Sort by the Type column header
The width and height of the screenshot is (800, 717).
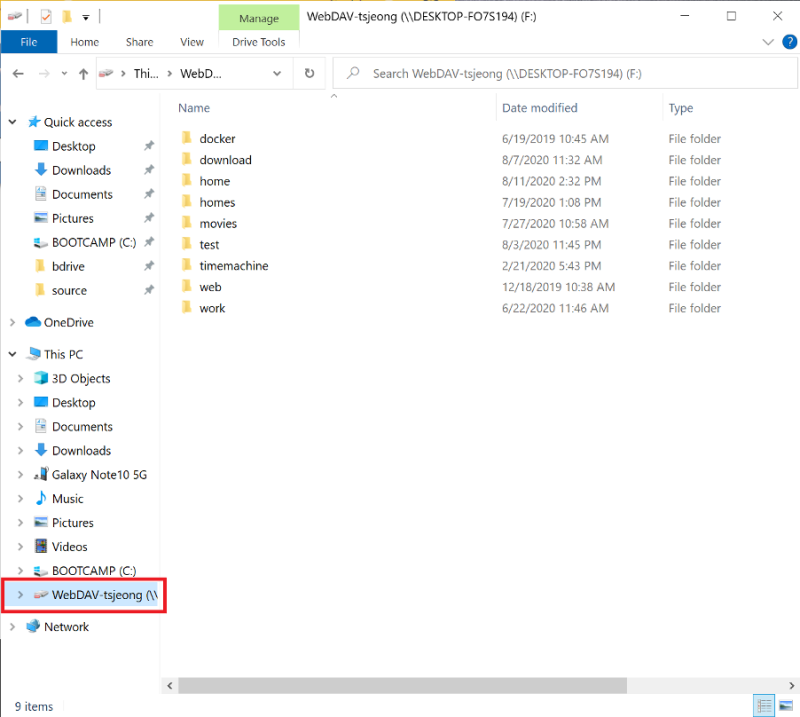(x=681, y=108)
